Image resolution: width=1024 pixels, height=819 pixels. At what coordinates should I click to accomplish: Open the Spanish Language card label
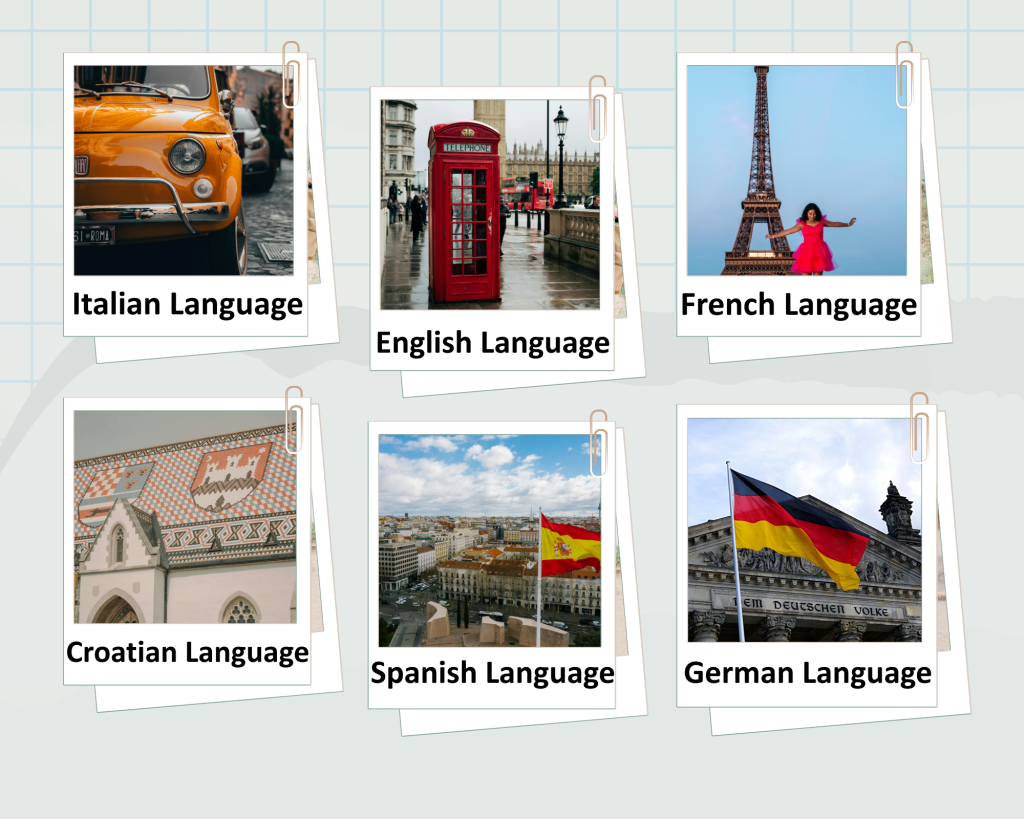492,673
